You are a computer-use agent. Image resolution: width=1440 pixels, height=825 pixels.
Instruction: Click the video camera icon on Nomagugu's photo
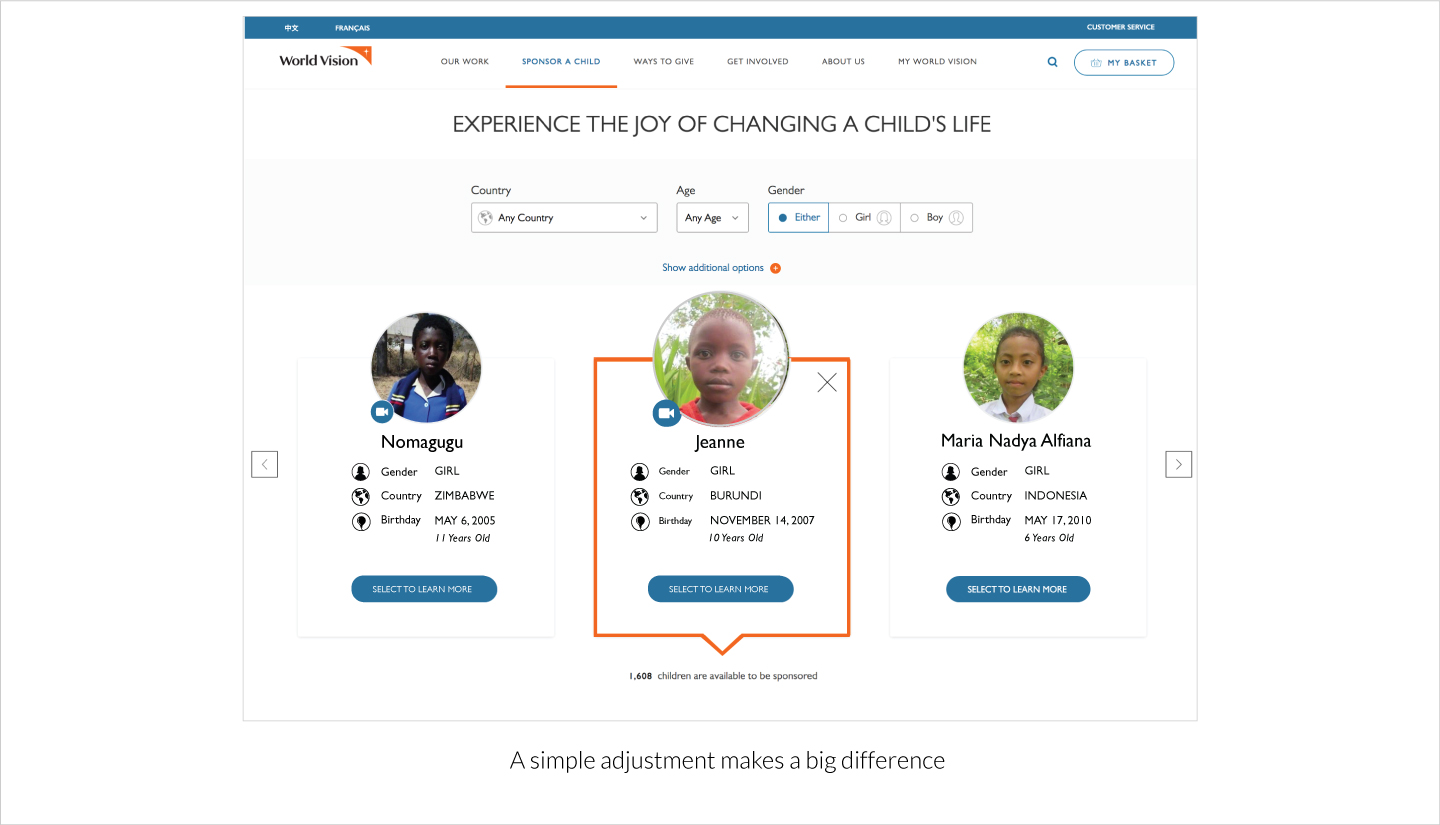(382, 411)
